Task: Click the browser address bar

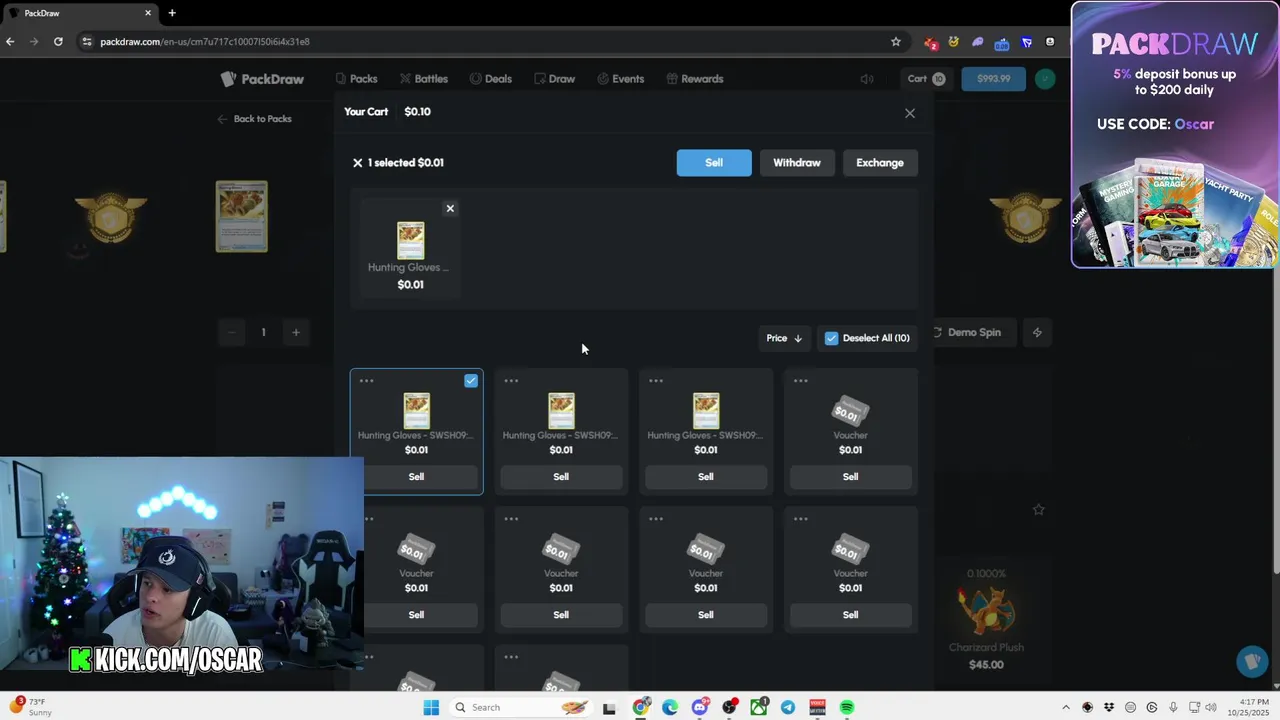Action: pos(480,42)
